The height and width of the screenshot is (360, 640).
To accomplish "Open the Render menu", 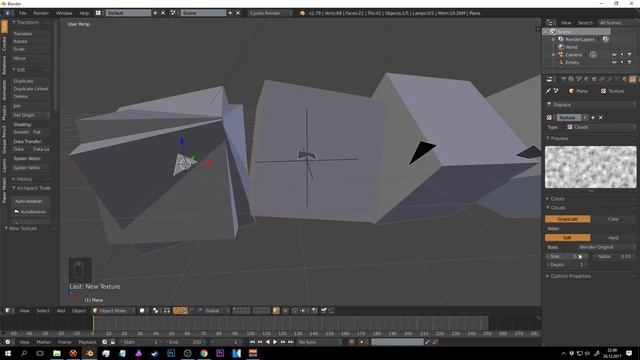I will coord(41,13).
